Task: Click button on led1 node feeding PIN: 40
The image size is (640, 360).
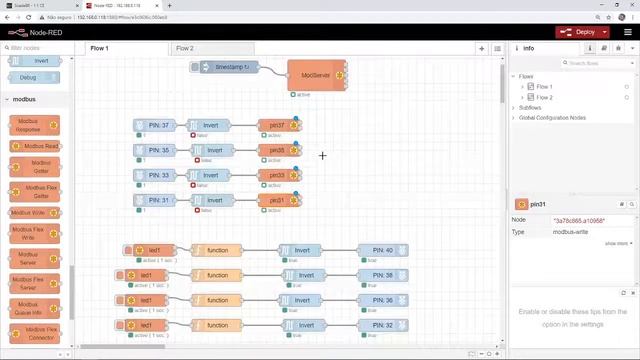Action: [128, 250]
